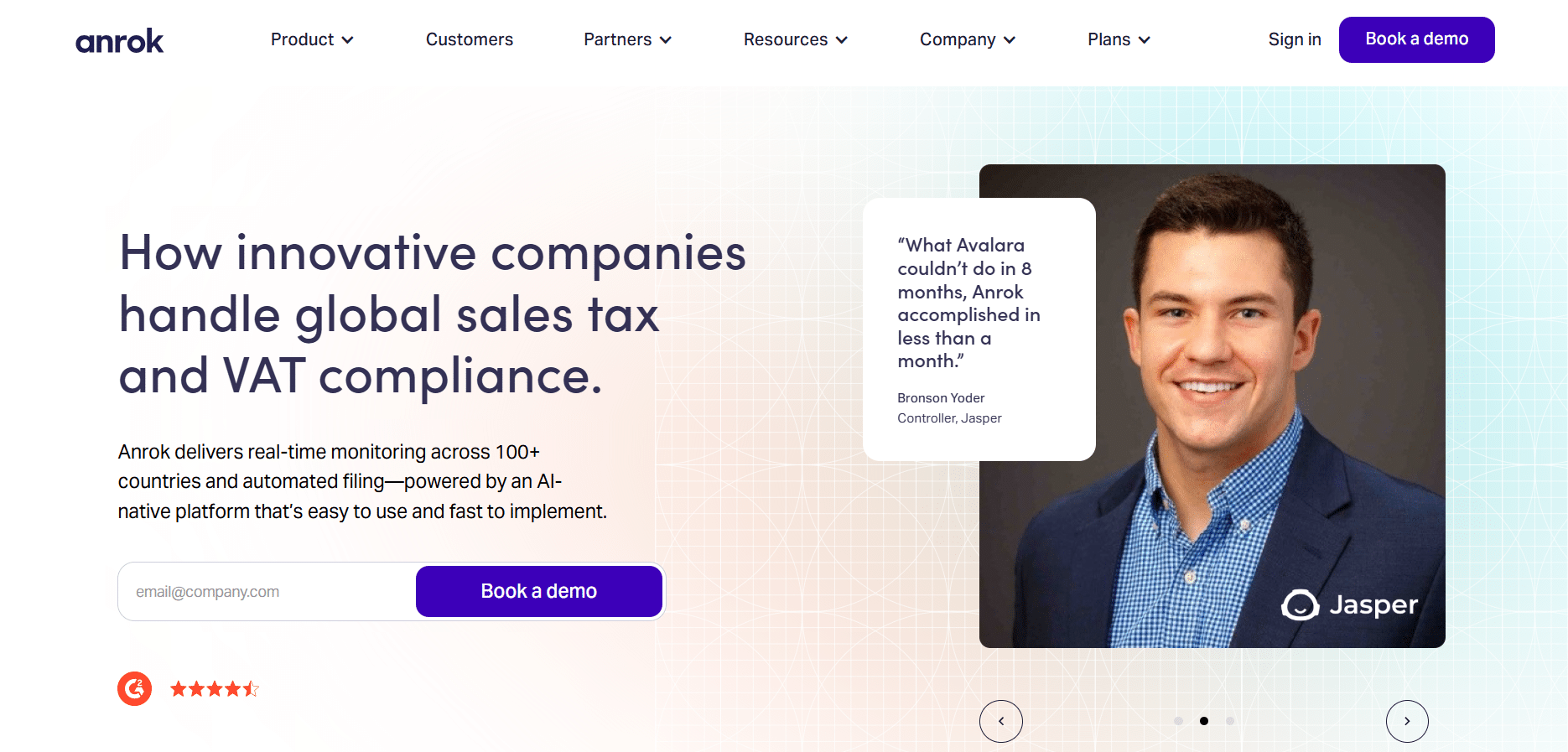Click the Jasper logo on photo

pyautogui.click(x=1349, y=604)
